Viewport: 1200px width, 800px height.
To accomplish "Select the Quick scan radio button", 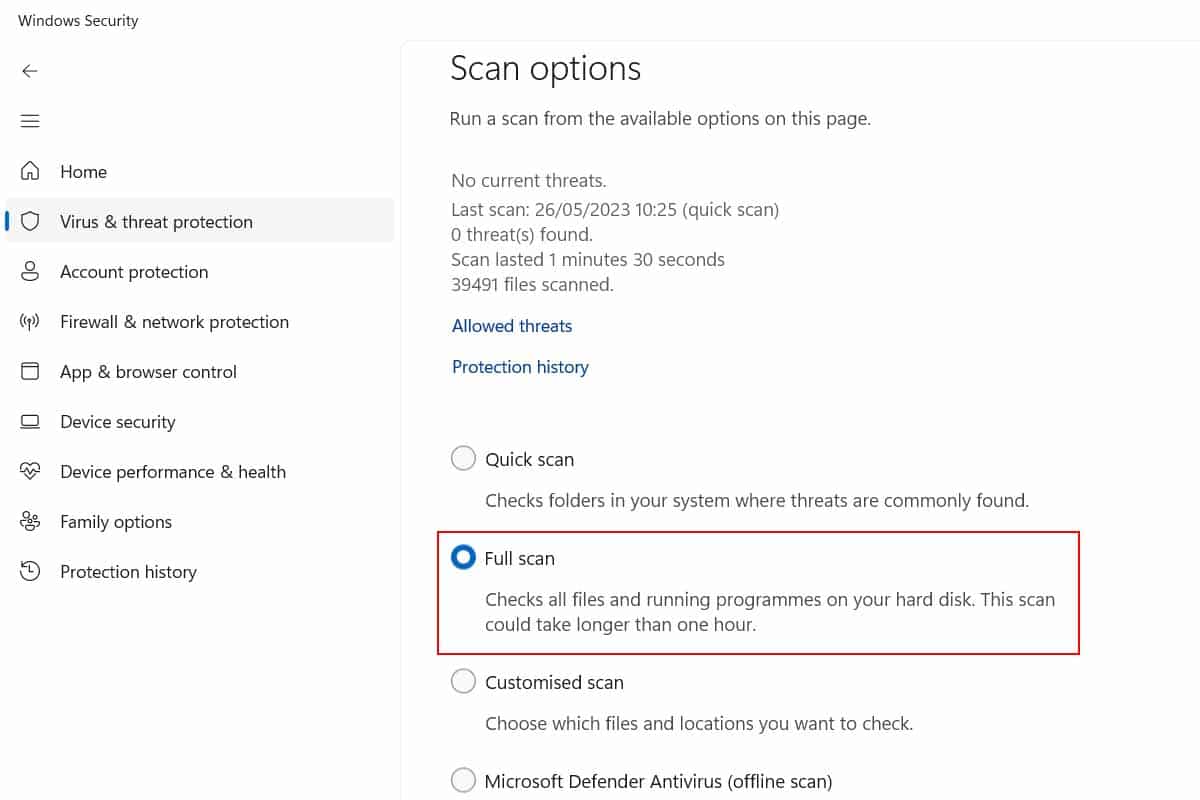I will point(463,459).
